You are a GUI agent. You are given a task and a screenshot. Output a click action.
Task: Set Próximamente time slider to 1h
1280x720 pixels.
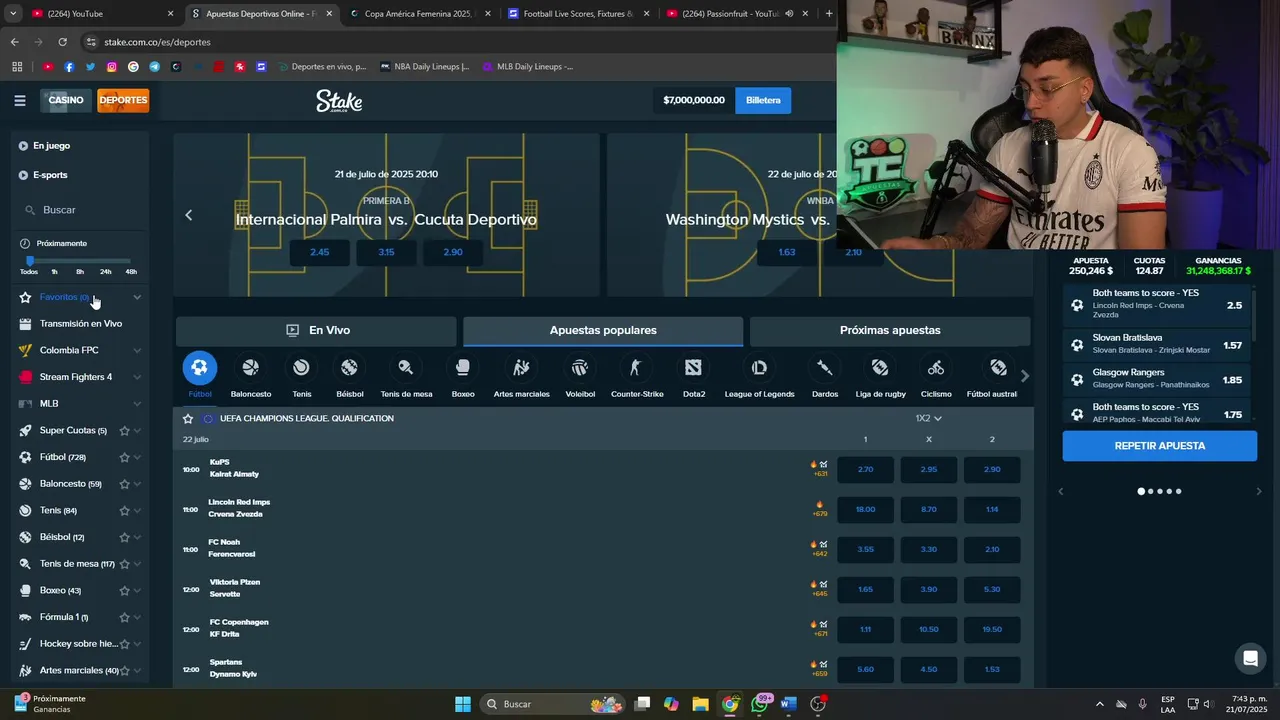click(x=54, y=271)
